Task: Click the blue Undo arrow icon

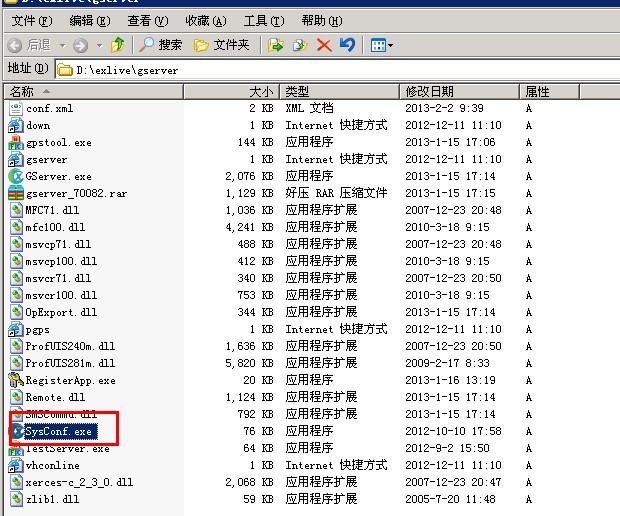Action: click(347, 45)
